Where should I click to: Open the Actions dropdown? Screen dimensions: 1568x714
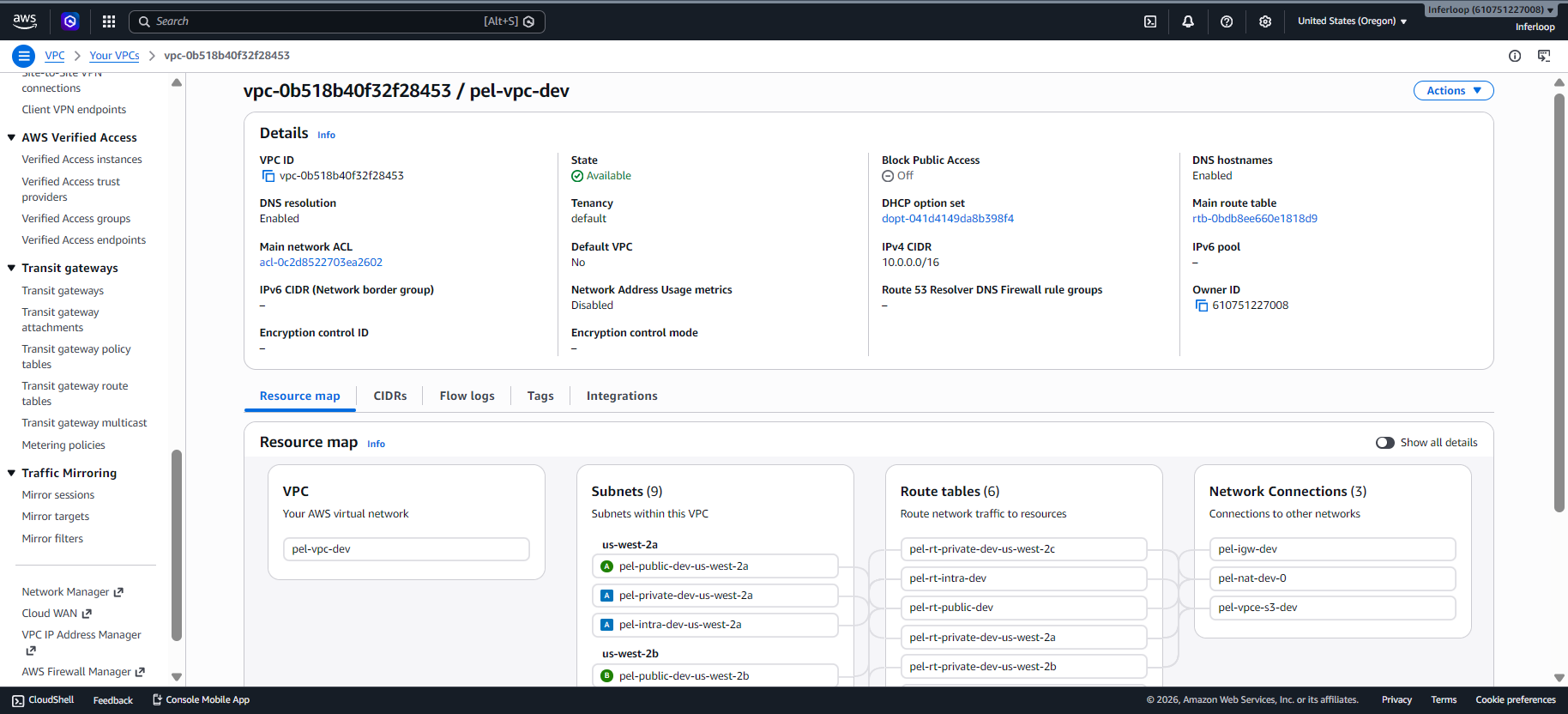click(x=1453, y=91)
